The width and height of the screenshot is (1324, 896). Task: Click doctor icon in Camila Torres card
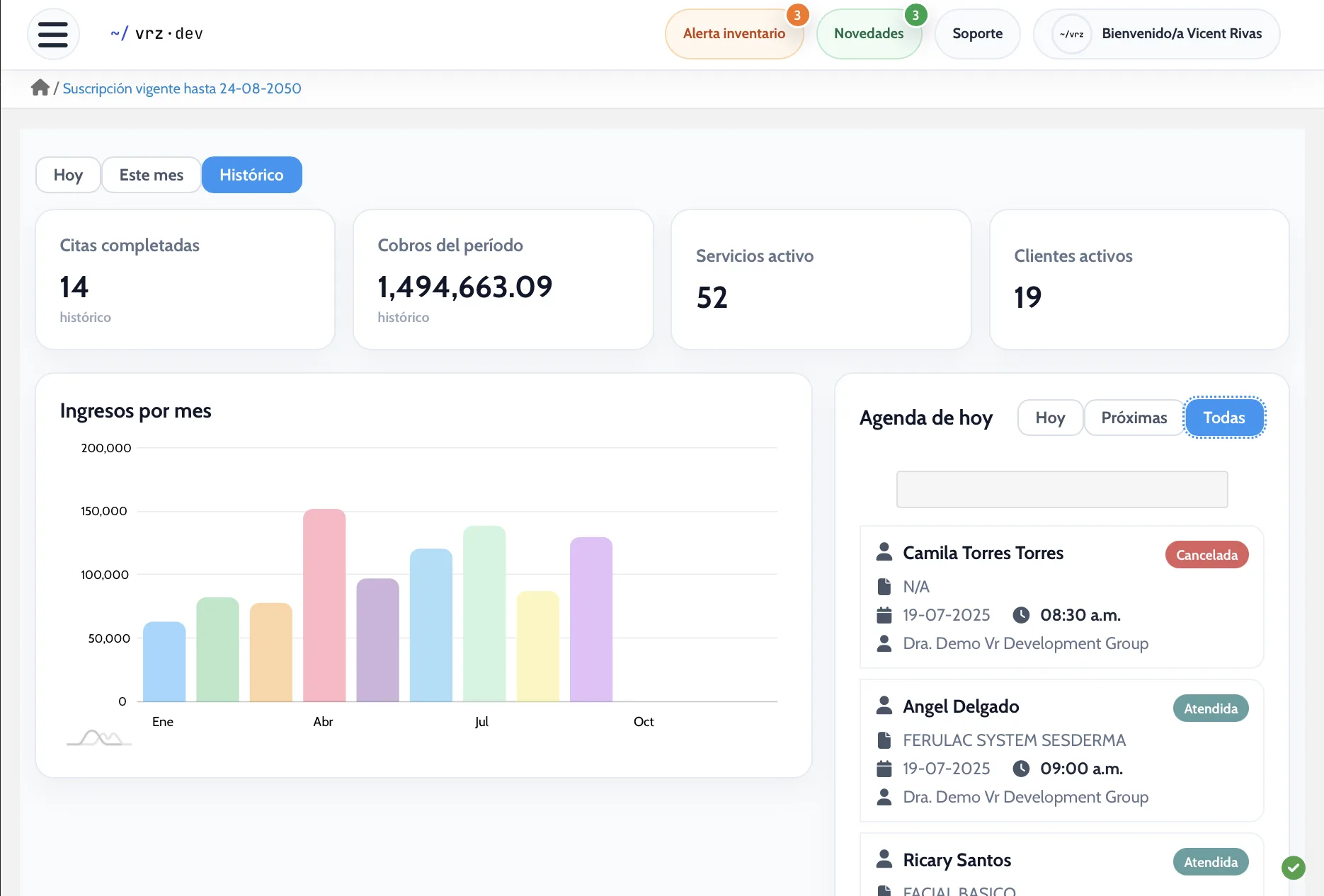[x=884, y=643]
